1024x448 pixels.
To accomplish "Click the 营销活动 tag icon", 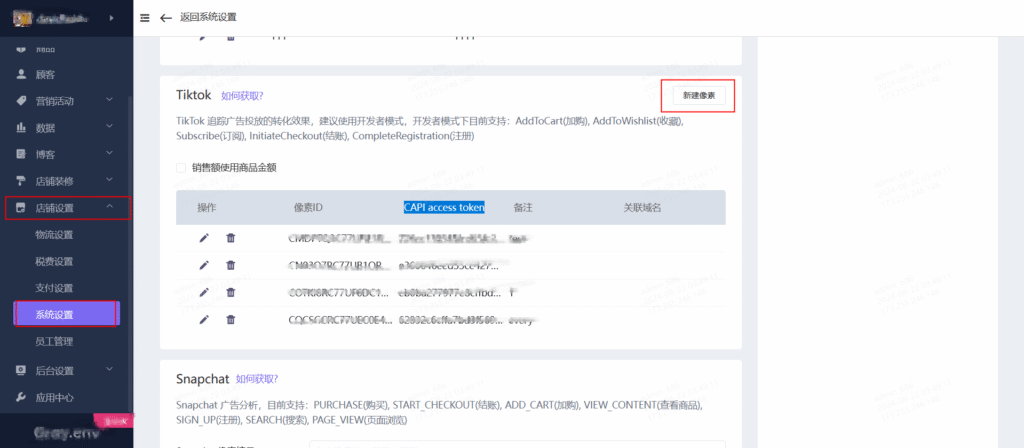I will [x=21, y=101].
